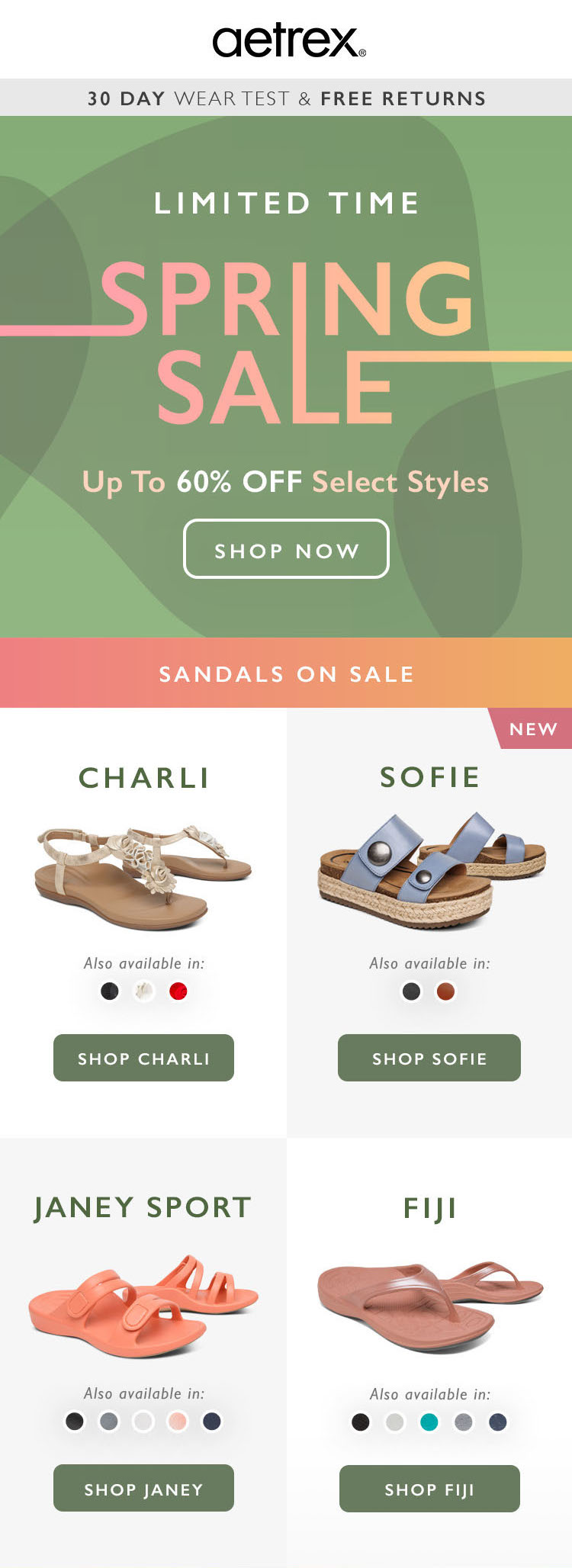The width and height of the screenshot is (572, 1568).
Task: Click the Shop Sofie button
Action: coord(429,1058)
